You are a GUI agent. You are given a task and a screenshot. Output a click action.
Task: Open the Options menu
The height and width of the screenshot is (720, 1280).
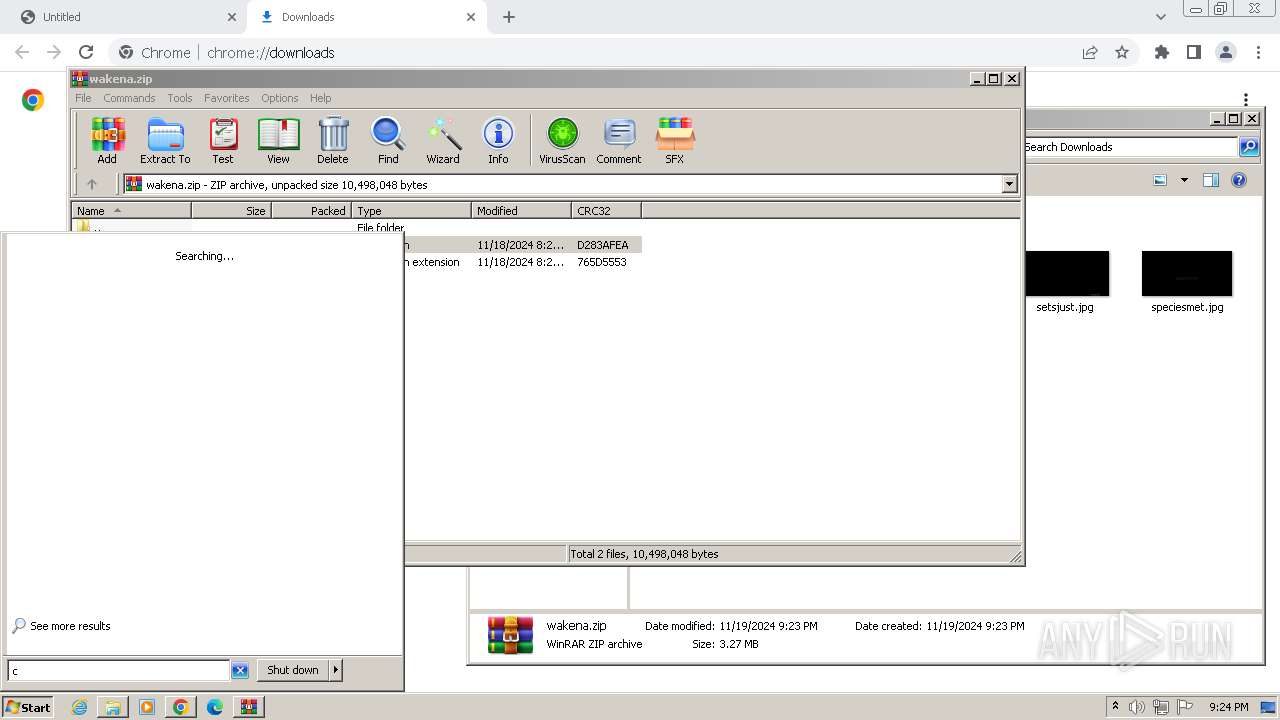click(x=280, y=98)
